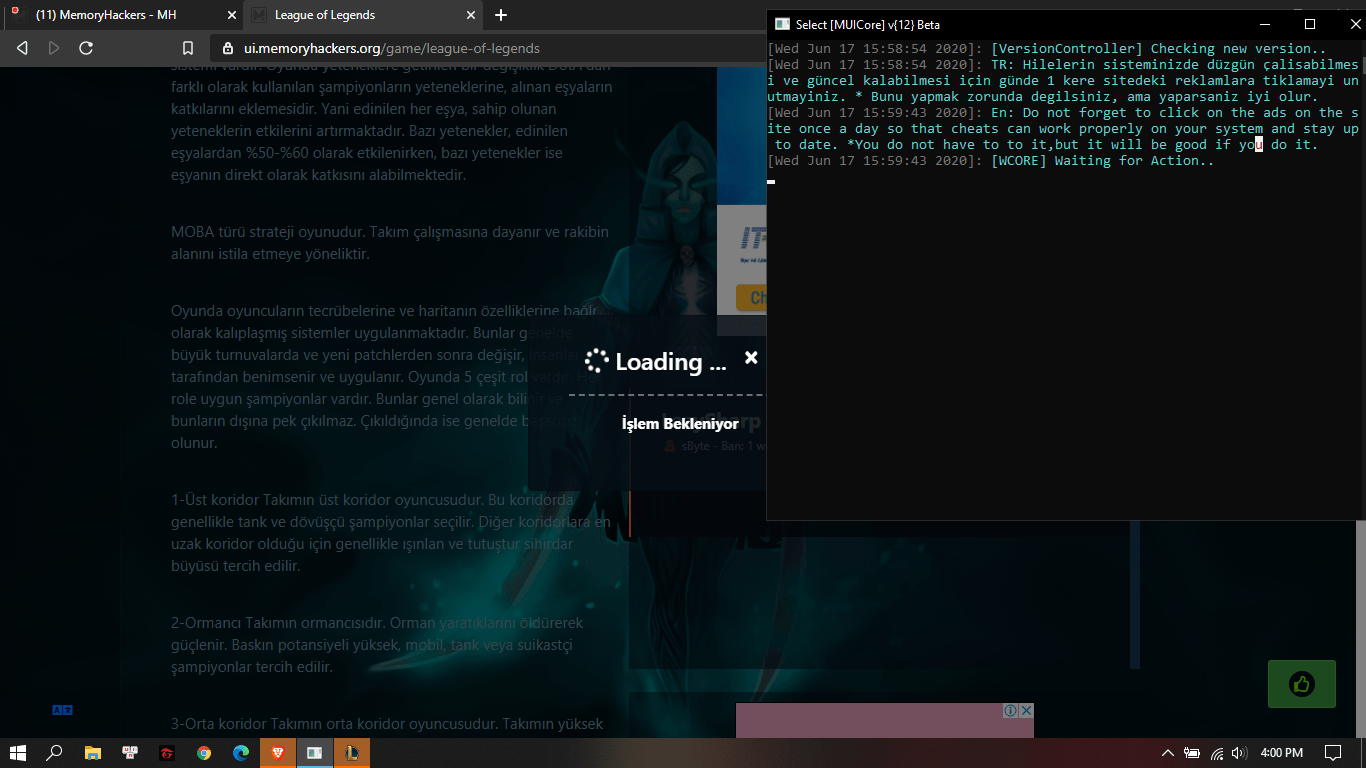Click 'MOBA türü strateji oyunudur' paragraph text

(390, 243)
